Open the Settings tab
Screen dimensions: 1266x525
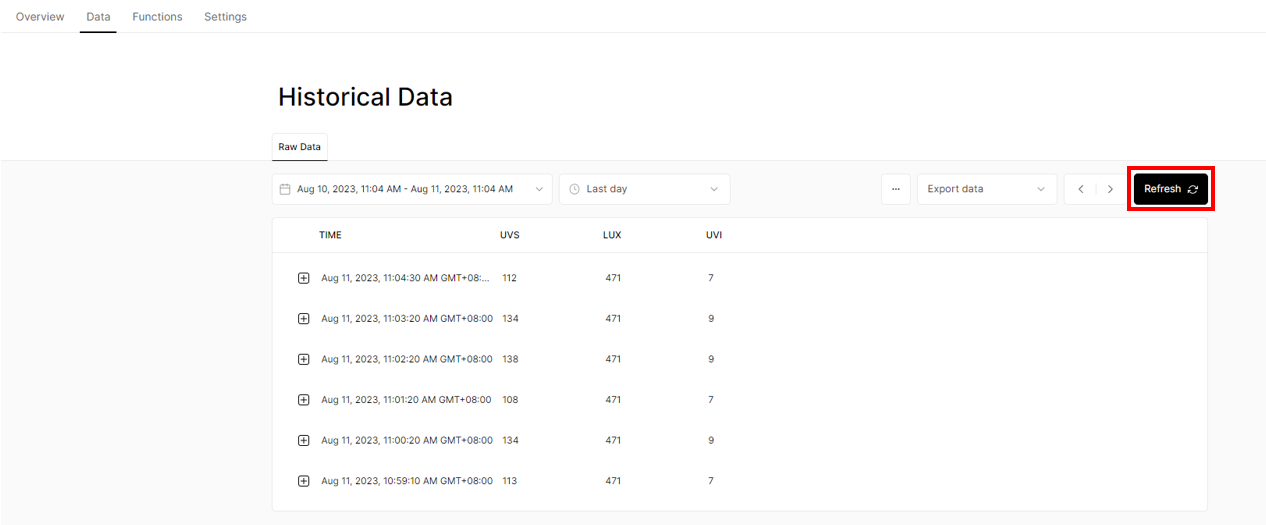point(225,17)
